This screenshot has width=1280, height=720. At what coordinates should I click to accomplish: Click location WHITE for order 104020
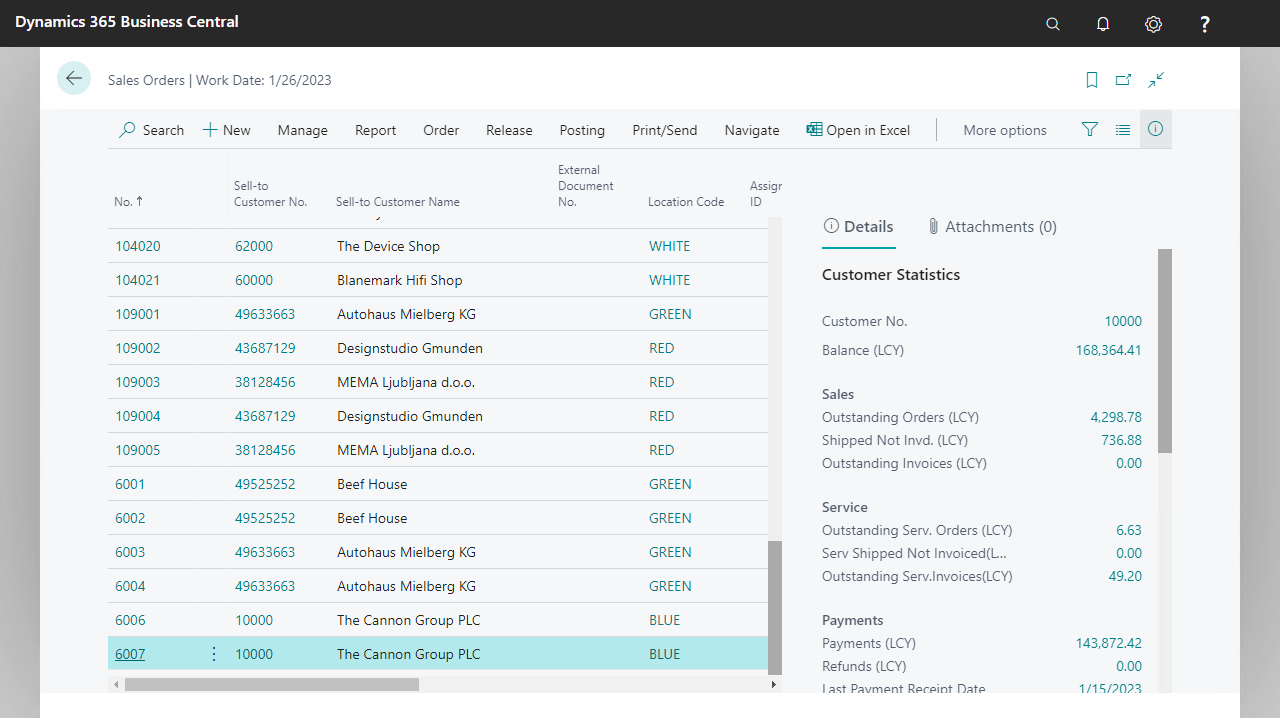pyautogui.click(x=670, y=246)
